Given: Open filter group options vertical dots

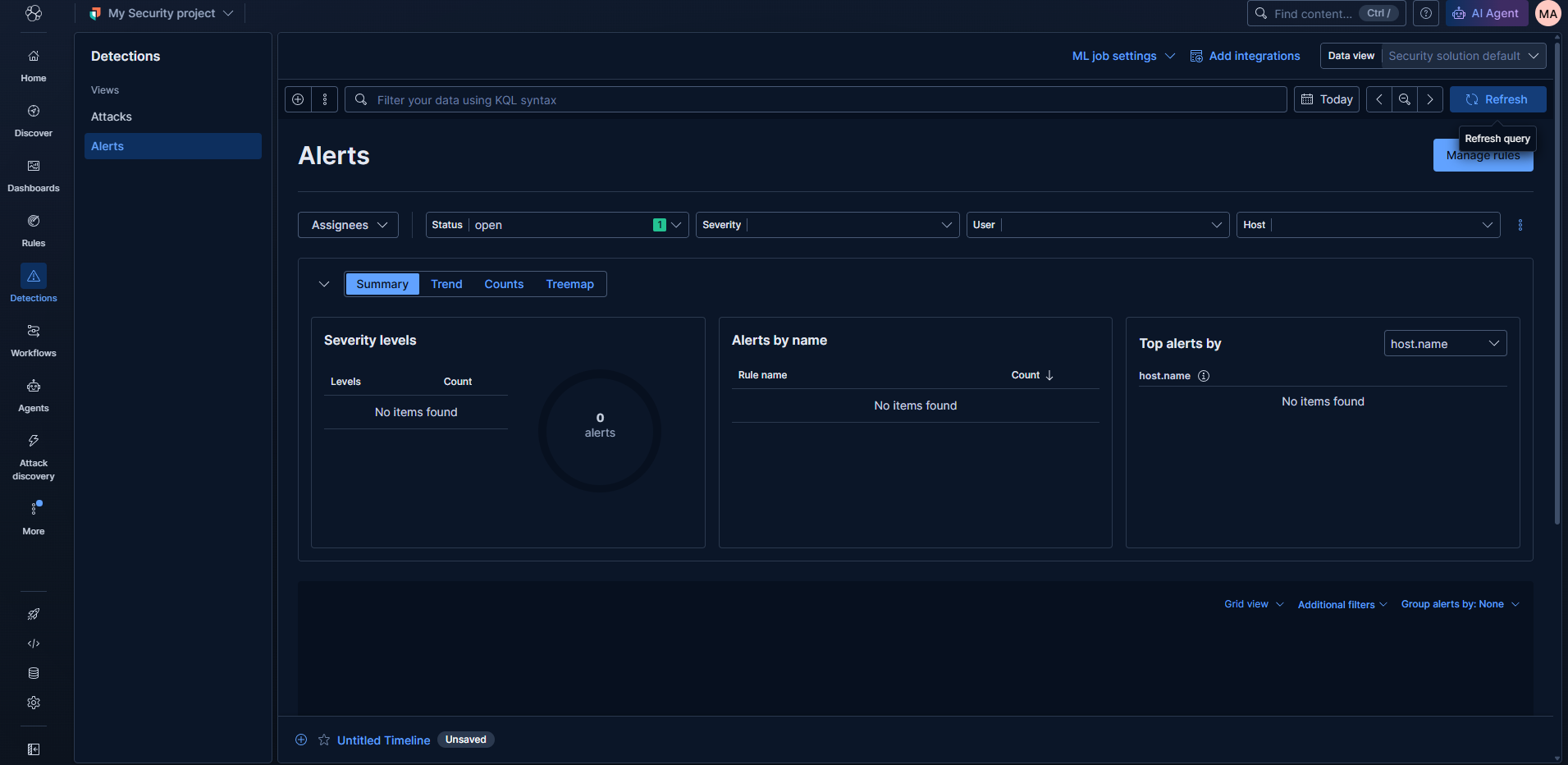Looking at the screenshot, I should [x=1520, y=225].
